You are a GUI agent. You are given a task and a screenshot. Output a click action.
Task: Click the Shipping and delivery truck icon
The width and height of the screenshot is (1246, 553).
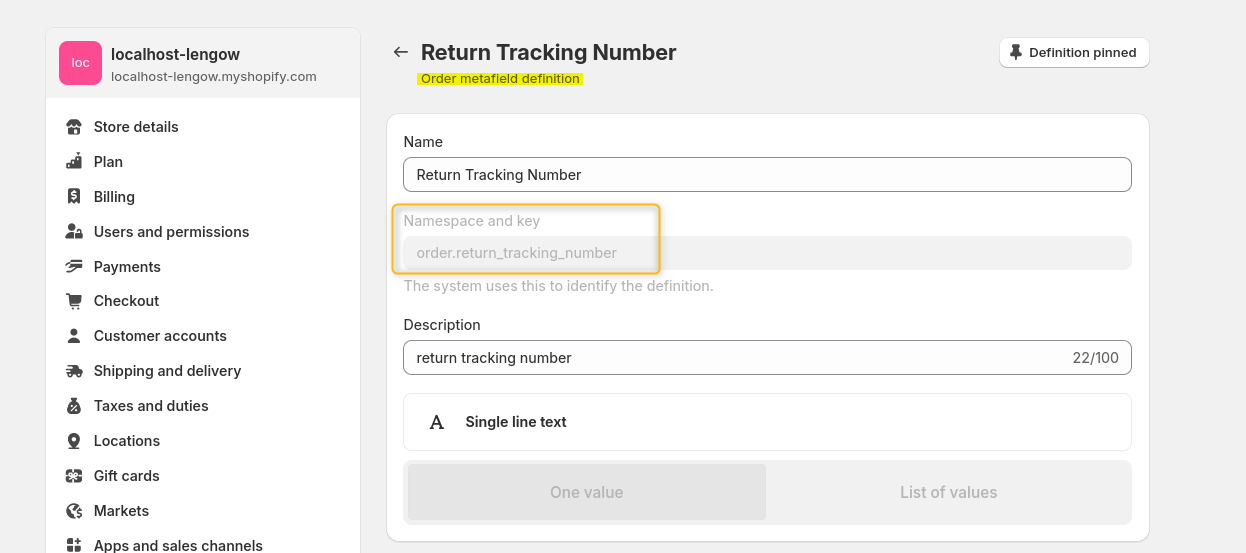click(x=74, y=371)
